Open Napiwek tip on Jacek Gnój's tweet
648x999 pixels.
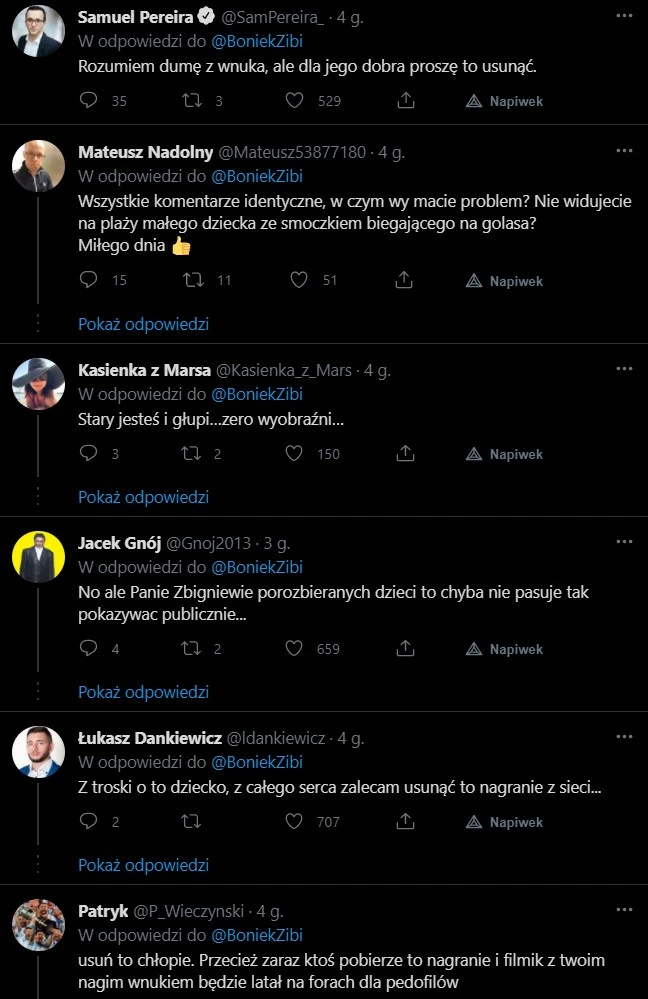(504, 649)
